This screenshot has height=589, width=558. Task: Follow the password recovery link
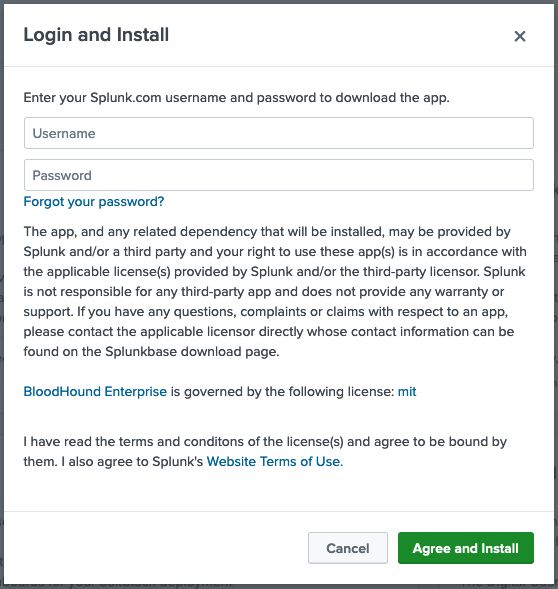pyautogui.click(x=94, y=202)
